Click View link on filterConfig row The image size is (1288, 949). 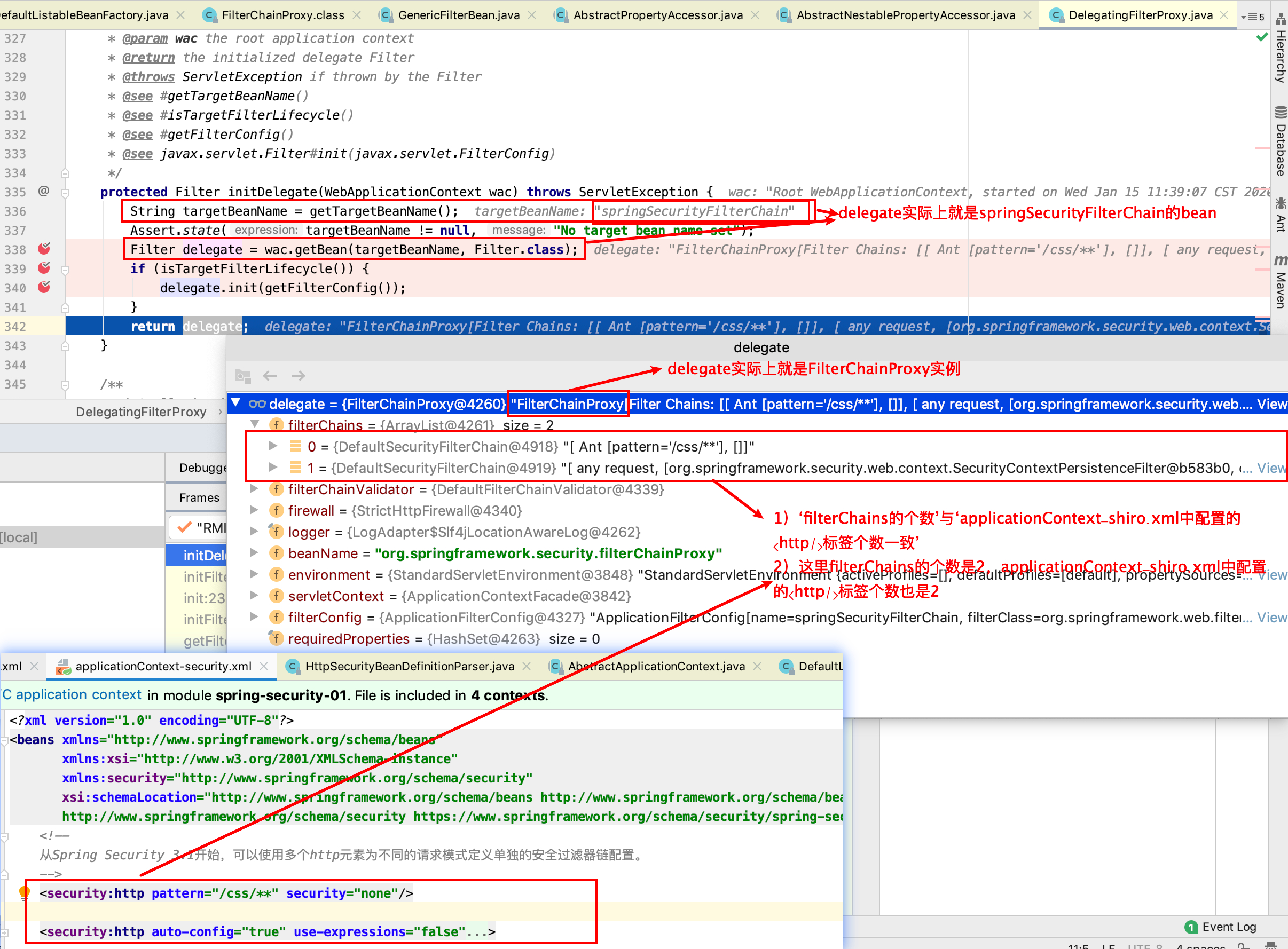pos(1271,618)
